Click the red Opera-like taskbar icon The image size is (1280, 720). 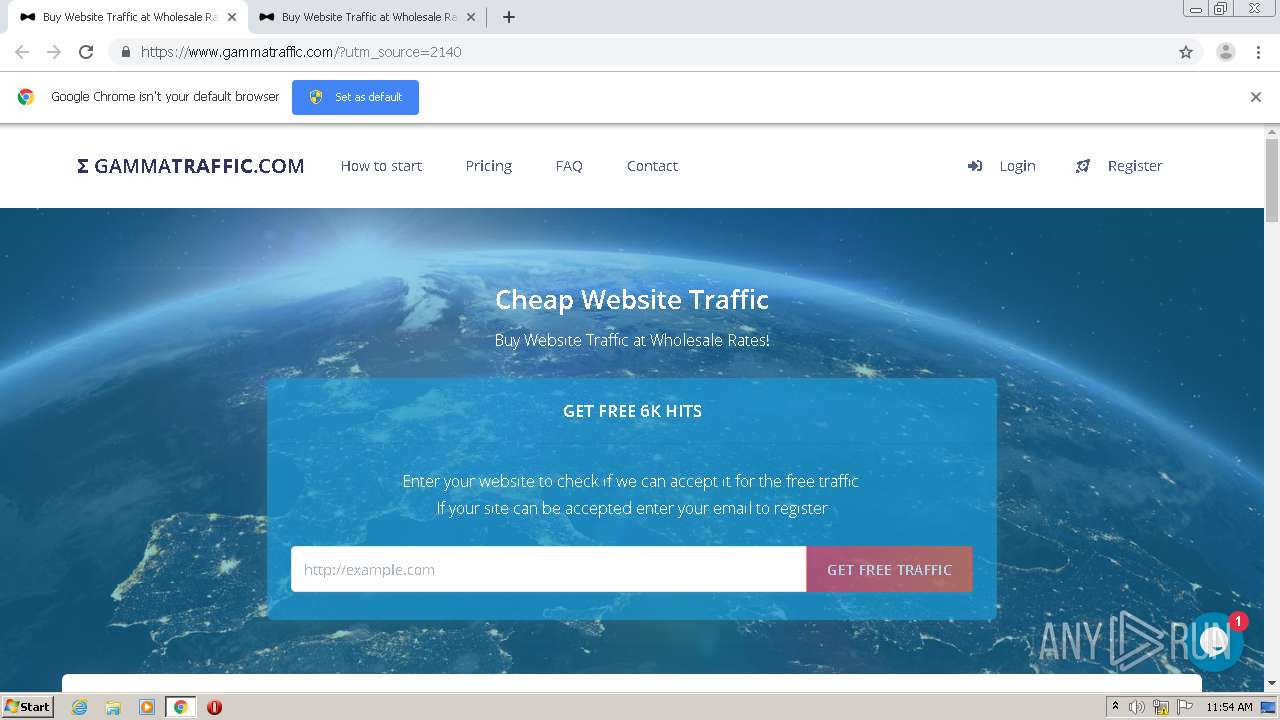click(x=214, y=707)
